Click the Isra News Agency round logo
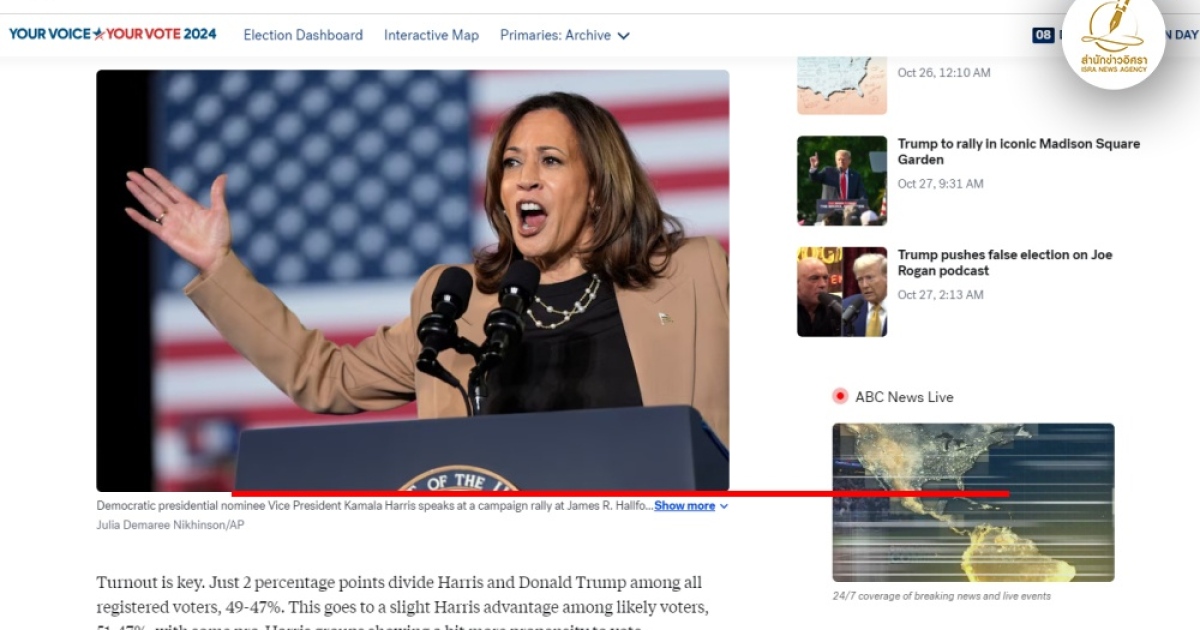 point(1113,40)
